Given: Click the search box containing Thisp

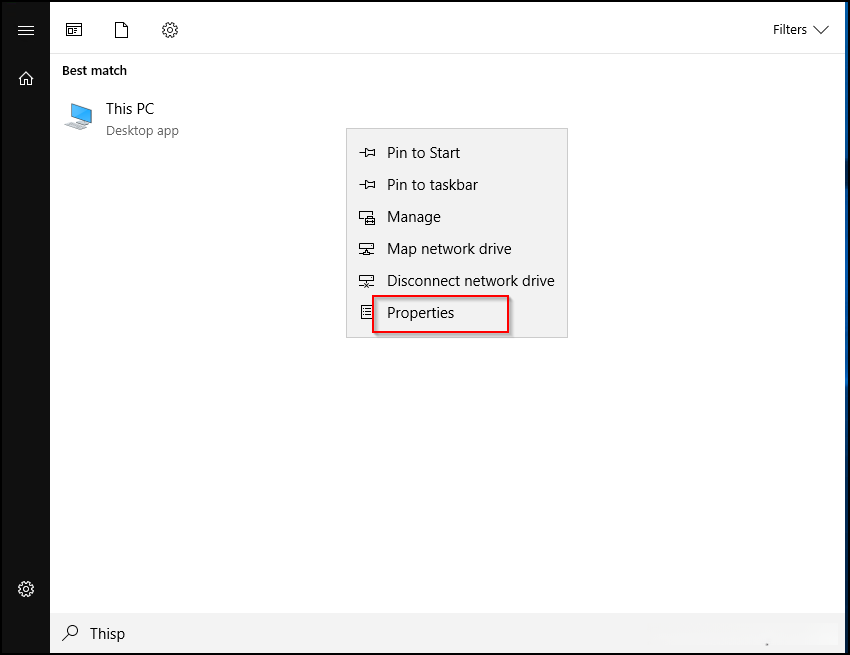Looking at the screenshot, I should [400, 633].
